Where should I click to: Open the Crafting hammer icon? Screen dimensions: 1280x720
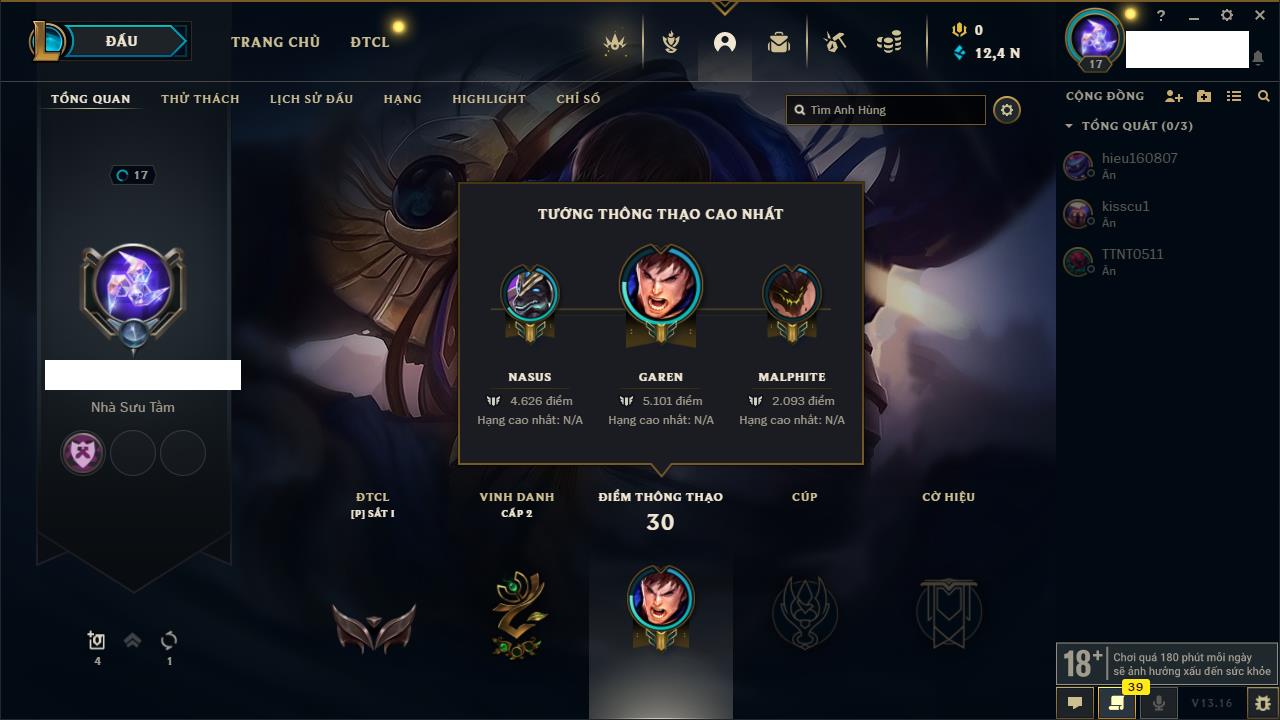pos(834,42)
